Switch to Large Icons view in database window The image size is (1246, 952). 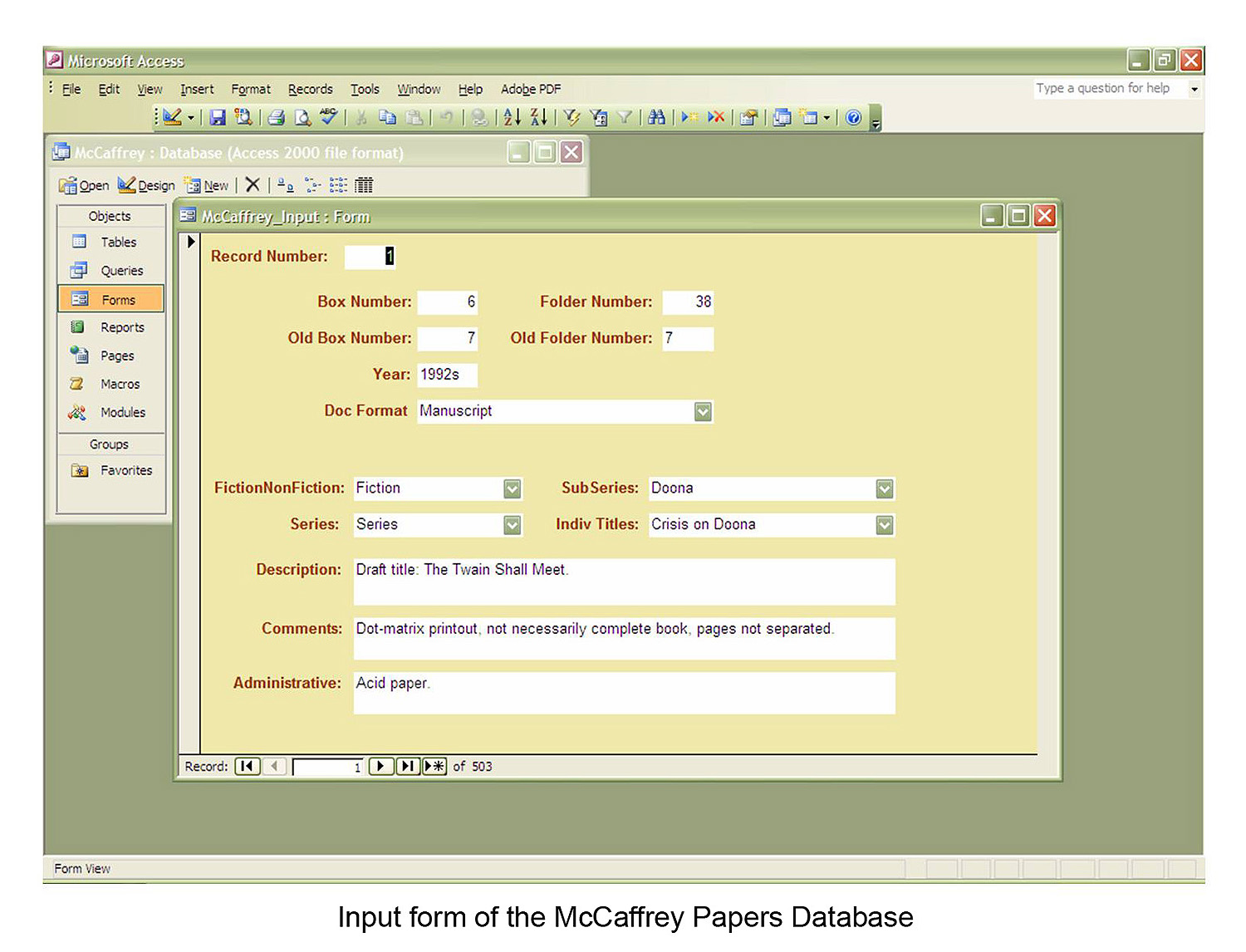pyautogui.click(x=285, y=185)
